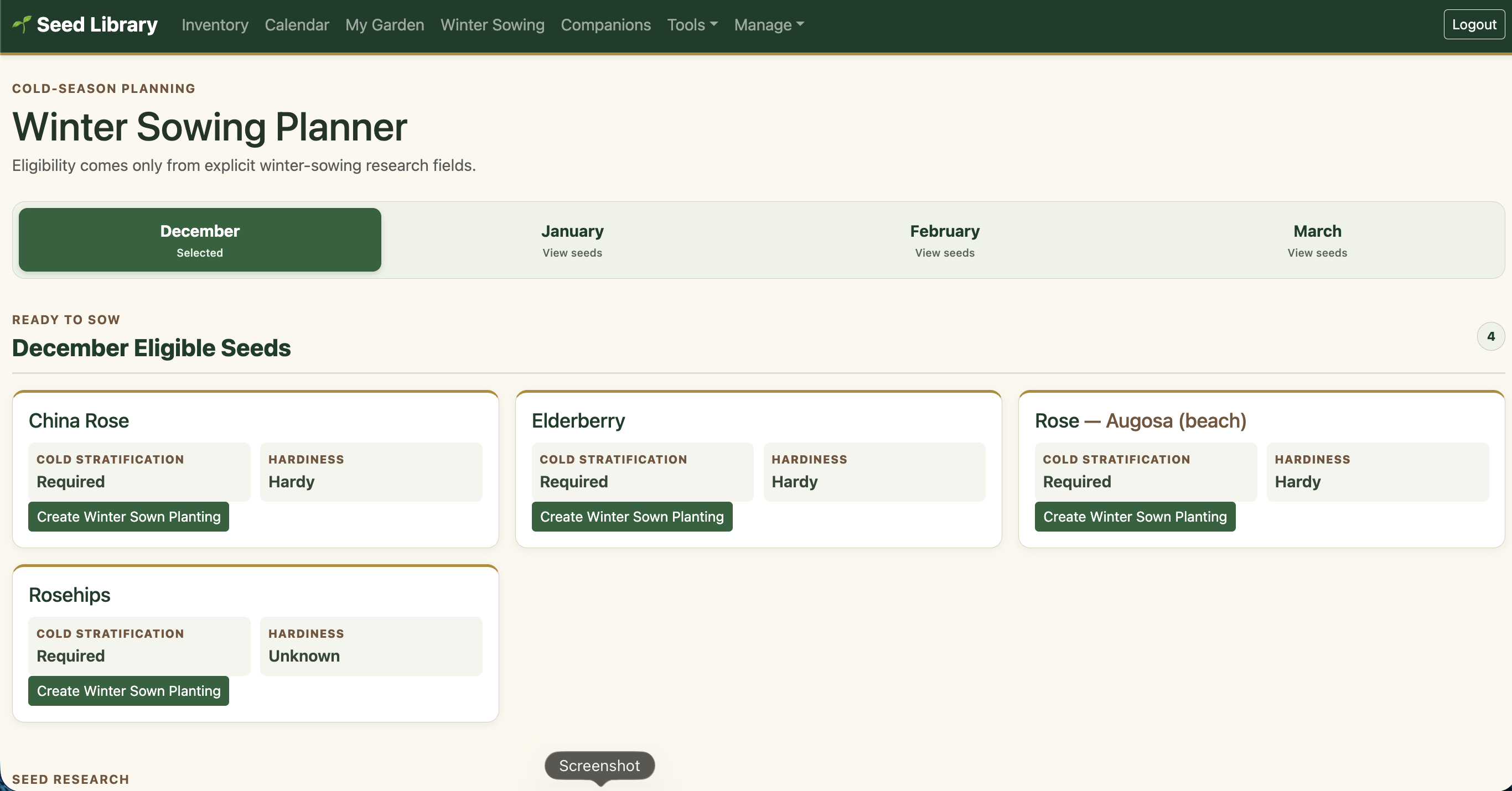This screenshot has width=1512, height=791.
Task: Select the December month tab
Action: coord(200,240)
